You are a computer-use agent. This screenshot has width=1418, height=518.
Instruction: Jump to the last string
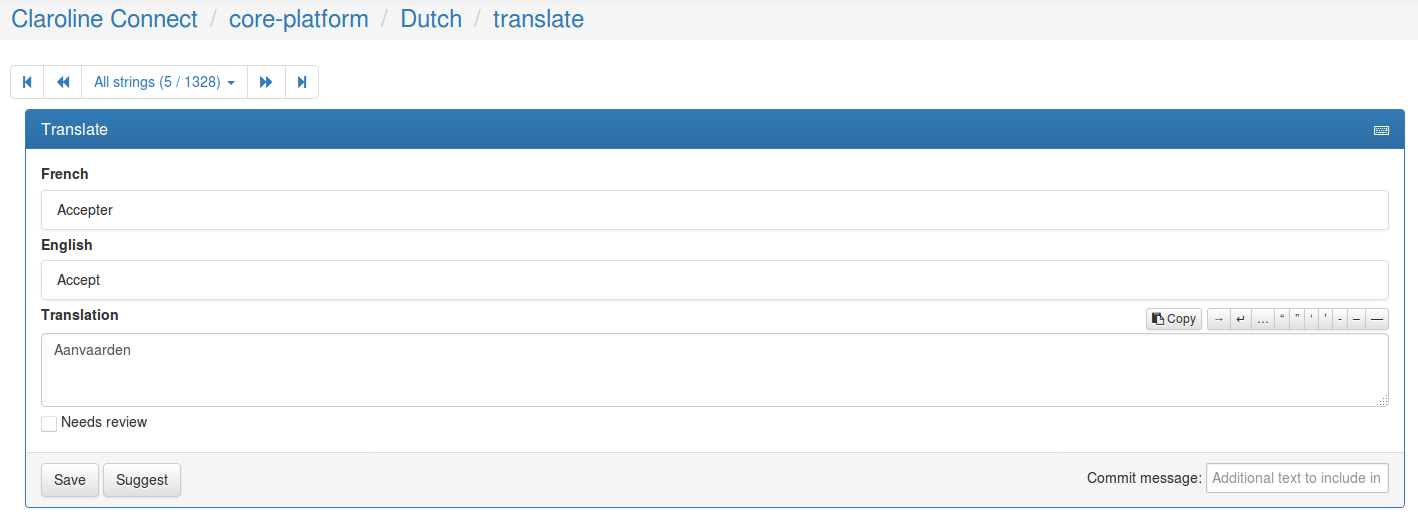(x=302, y=82)
